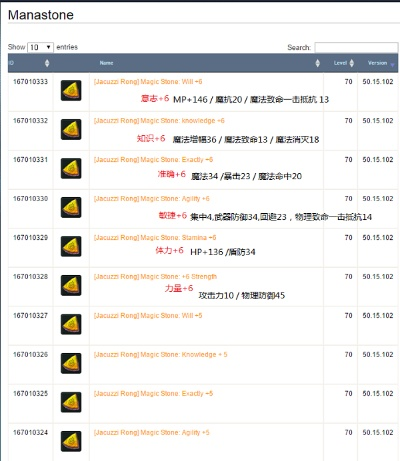Open Magic Stone: Knowledge + 5 link
This screenshot has height=461, width=400.
(161, 355)
